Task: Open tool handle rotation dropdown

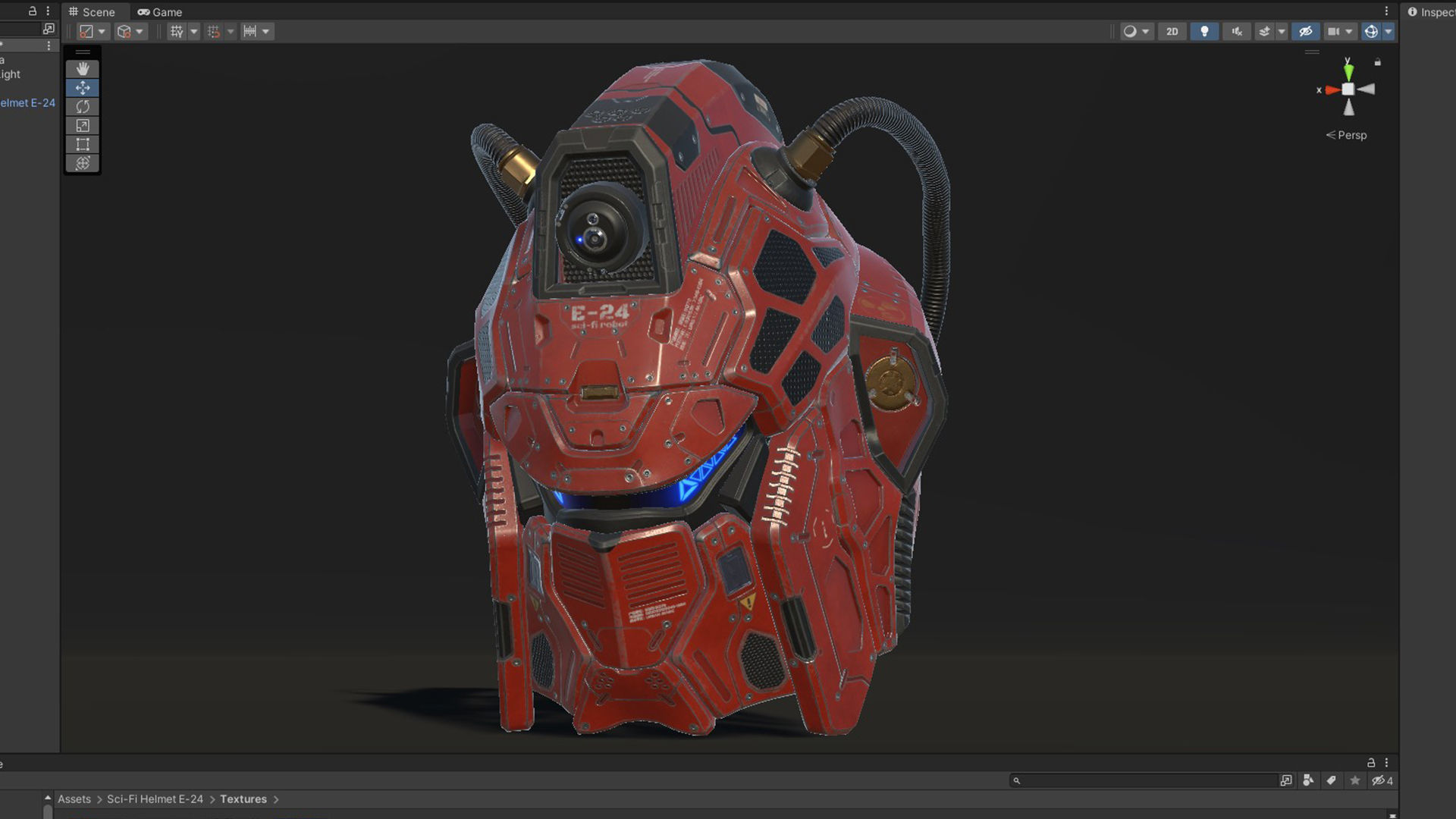Action: pyautogui.click(x=130, y=31)
